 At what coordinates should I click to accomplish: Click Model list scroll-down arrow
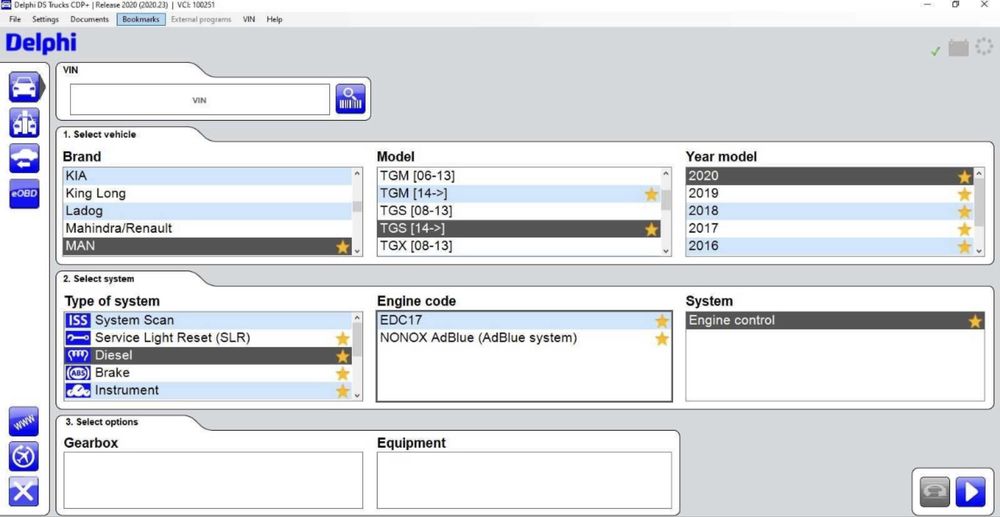click(x=666, y=251)
